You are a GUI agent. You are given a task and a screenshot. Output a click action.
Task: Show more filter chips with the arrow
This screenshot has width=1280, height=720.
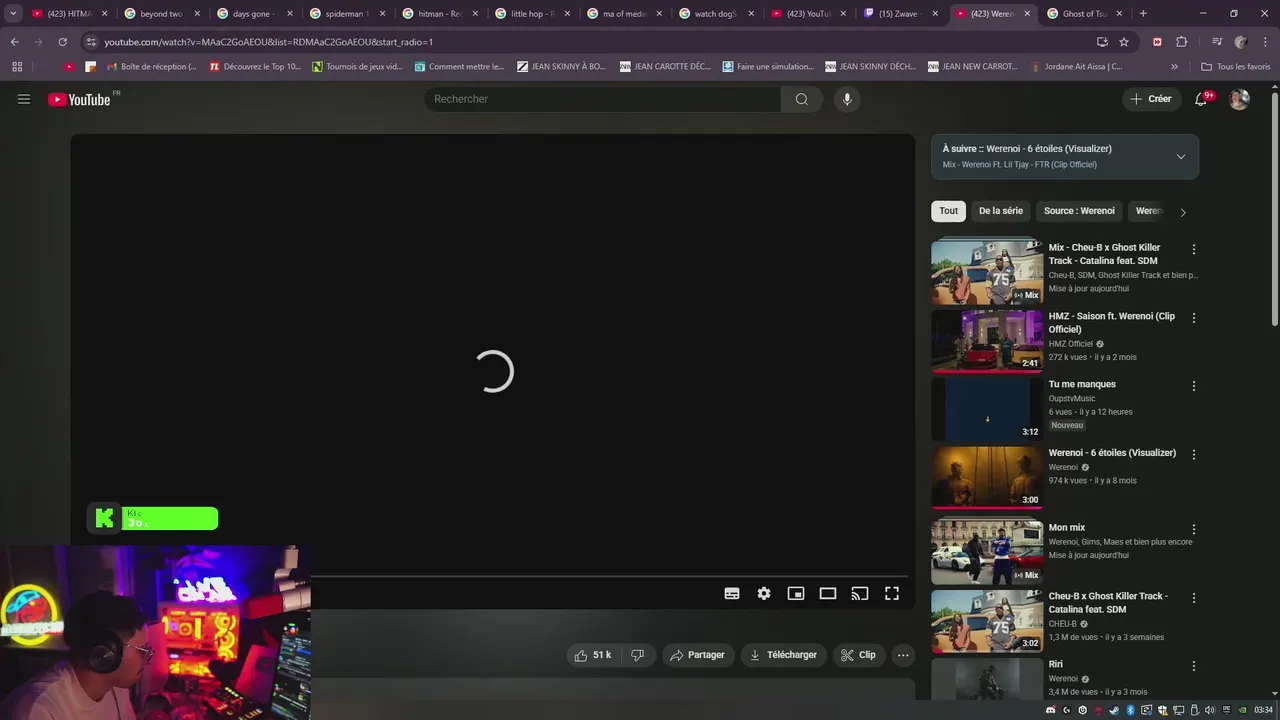pos(1183,212)
